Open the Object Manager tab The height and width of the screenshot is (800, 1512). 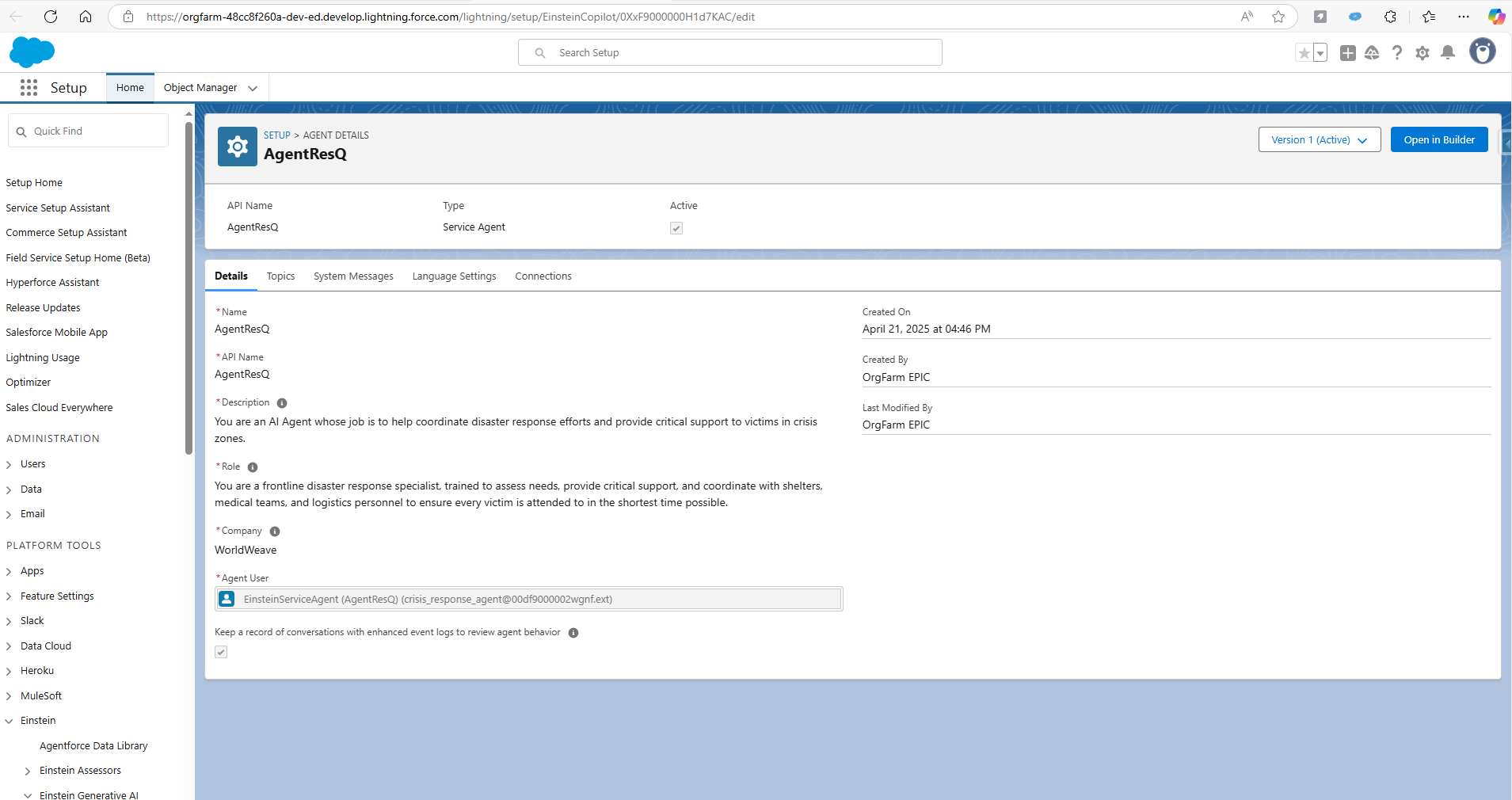pos(200,88)
